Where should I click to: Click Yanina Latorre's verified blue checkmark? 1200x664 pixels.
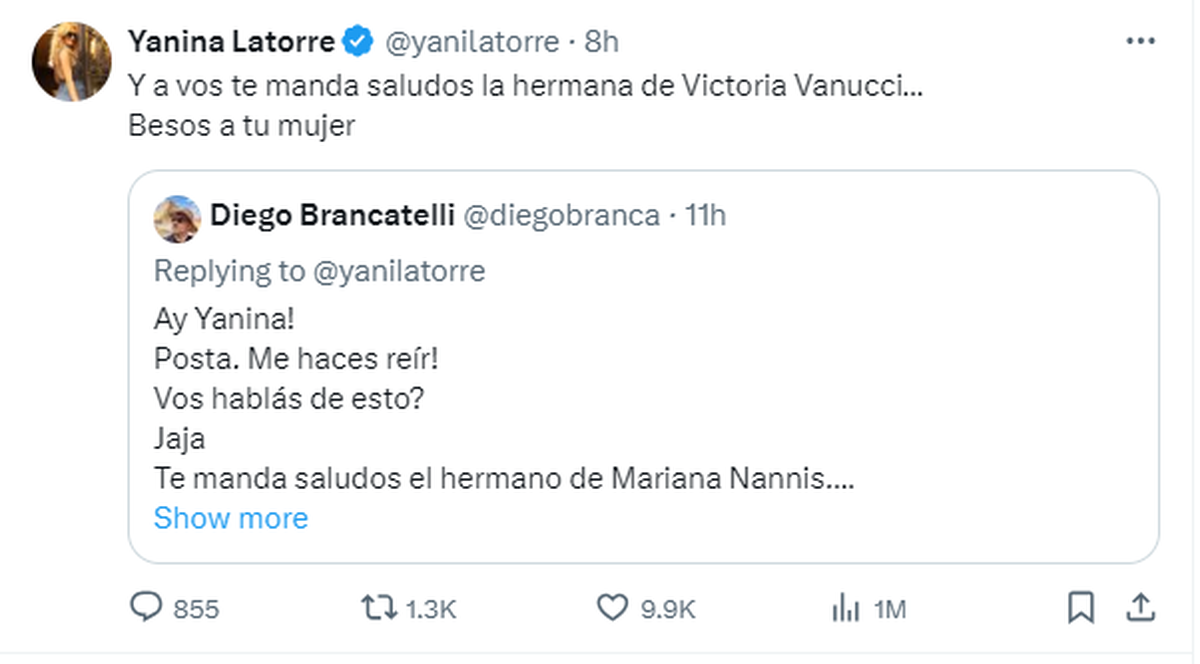click(x=355, y=41)
